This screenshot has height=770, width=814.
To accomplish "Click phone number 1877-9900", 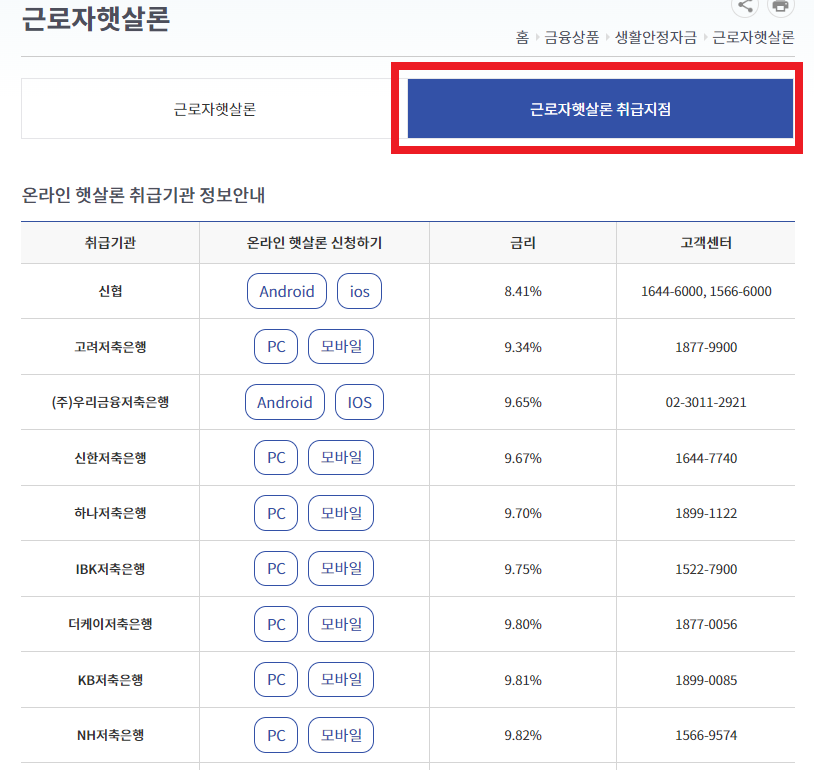I will (x=706, y=347).
